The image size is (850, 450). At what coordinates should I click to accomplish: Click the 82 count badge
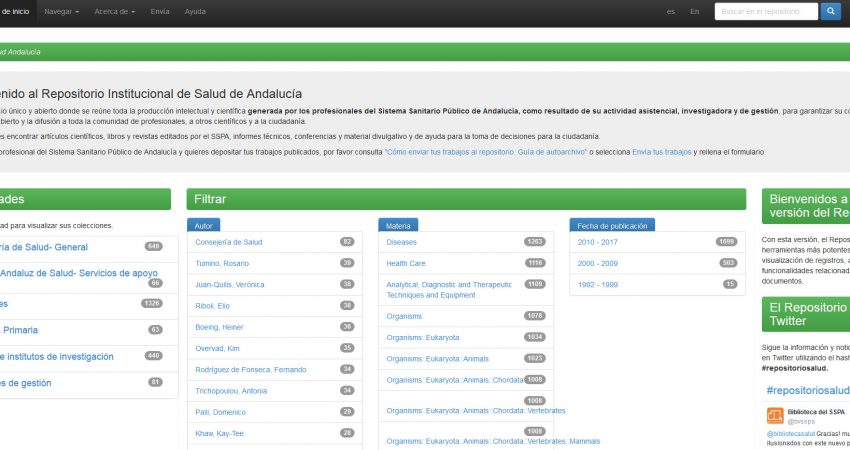click(x=347, y=242)
